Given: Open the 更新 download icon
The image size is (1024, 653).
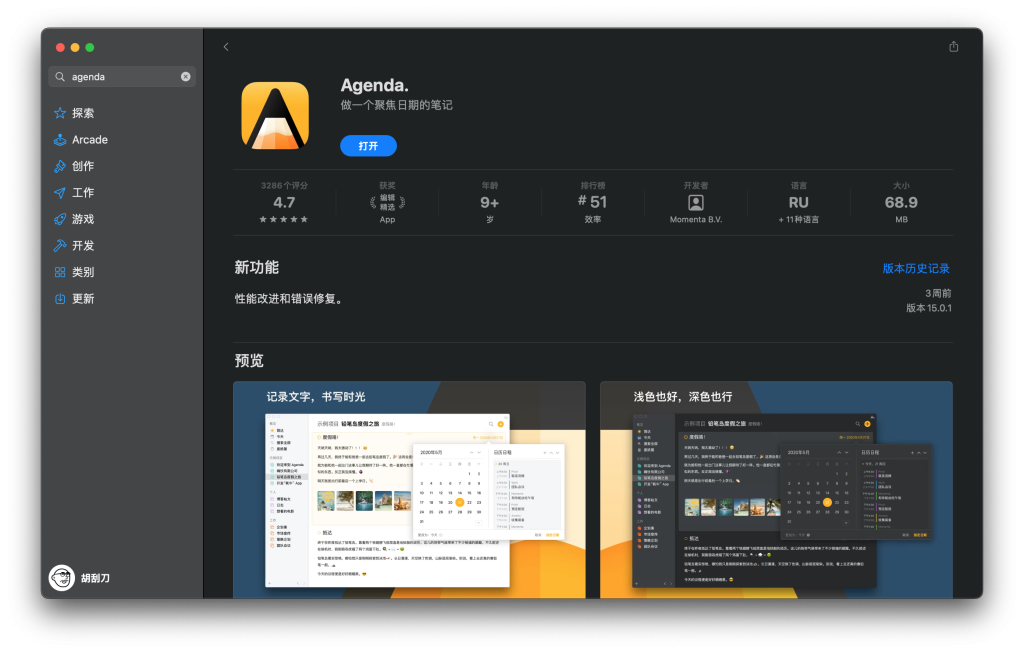Looking at the screenshot, I should [60, 298].
